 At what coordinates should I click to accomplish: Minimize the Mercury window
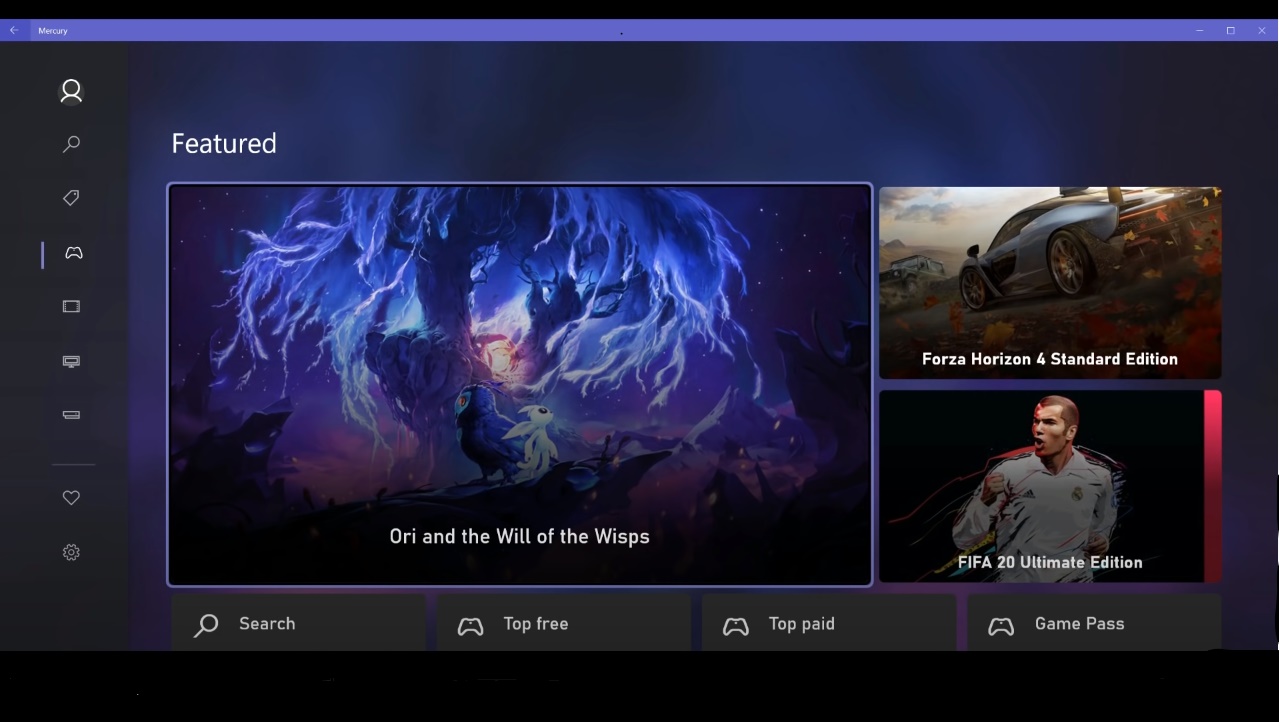coord(1199,31)
